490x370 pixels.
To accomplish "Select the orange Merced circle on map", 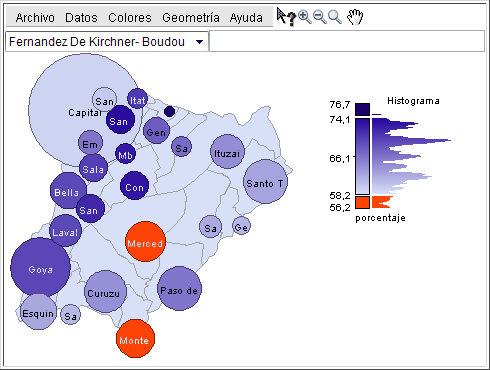I will 145,242.
